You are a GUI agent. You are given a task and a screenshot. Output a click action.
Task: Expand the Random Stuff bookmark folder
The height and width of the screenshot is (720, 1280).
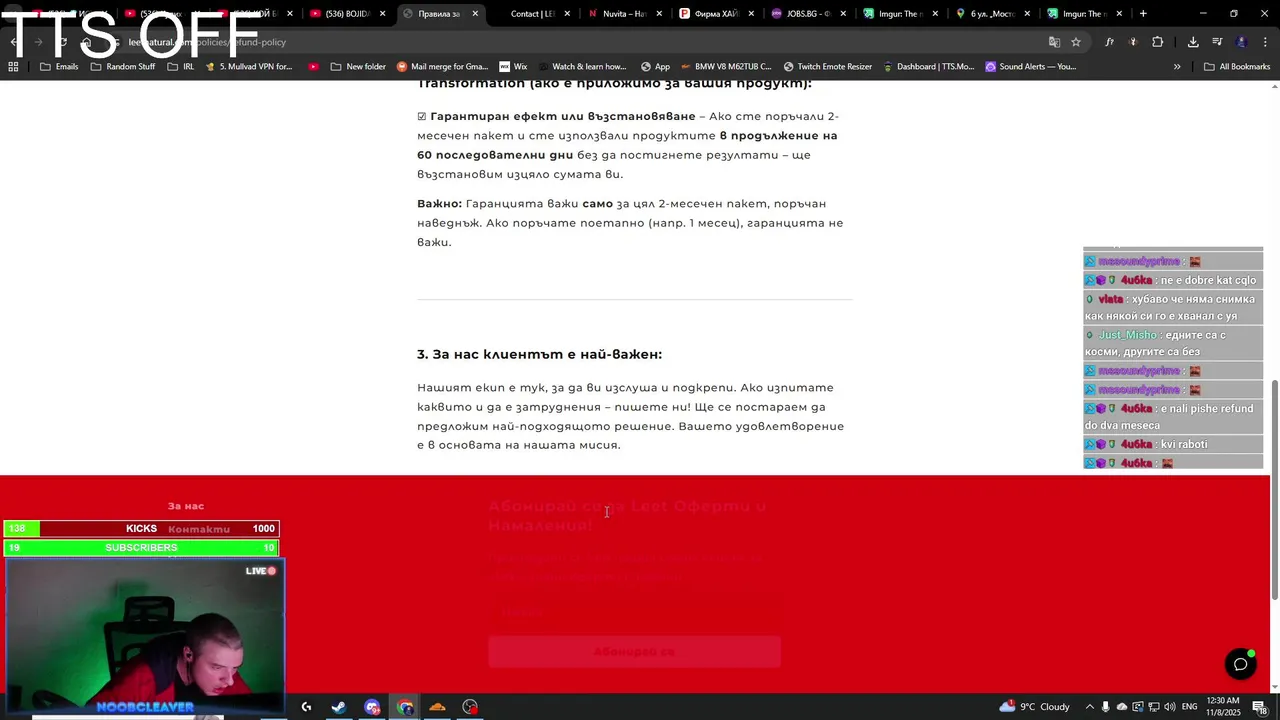point(123,67)
